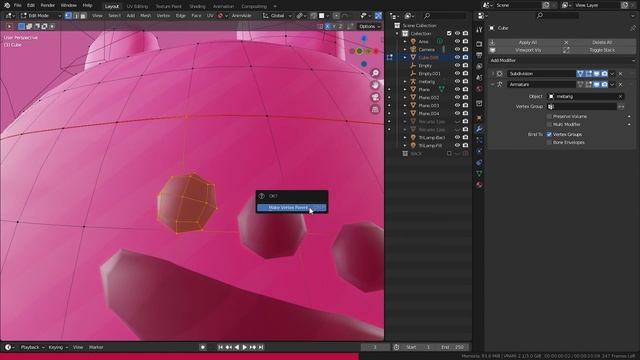
Task: Click the pin icon beside Cube
Action: coord(633,28)
